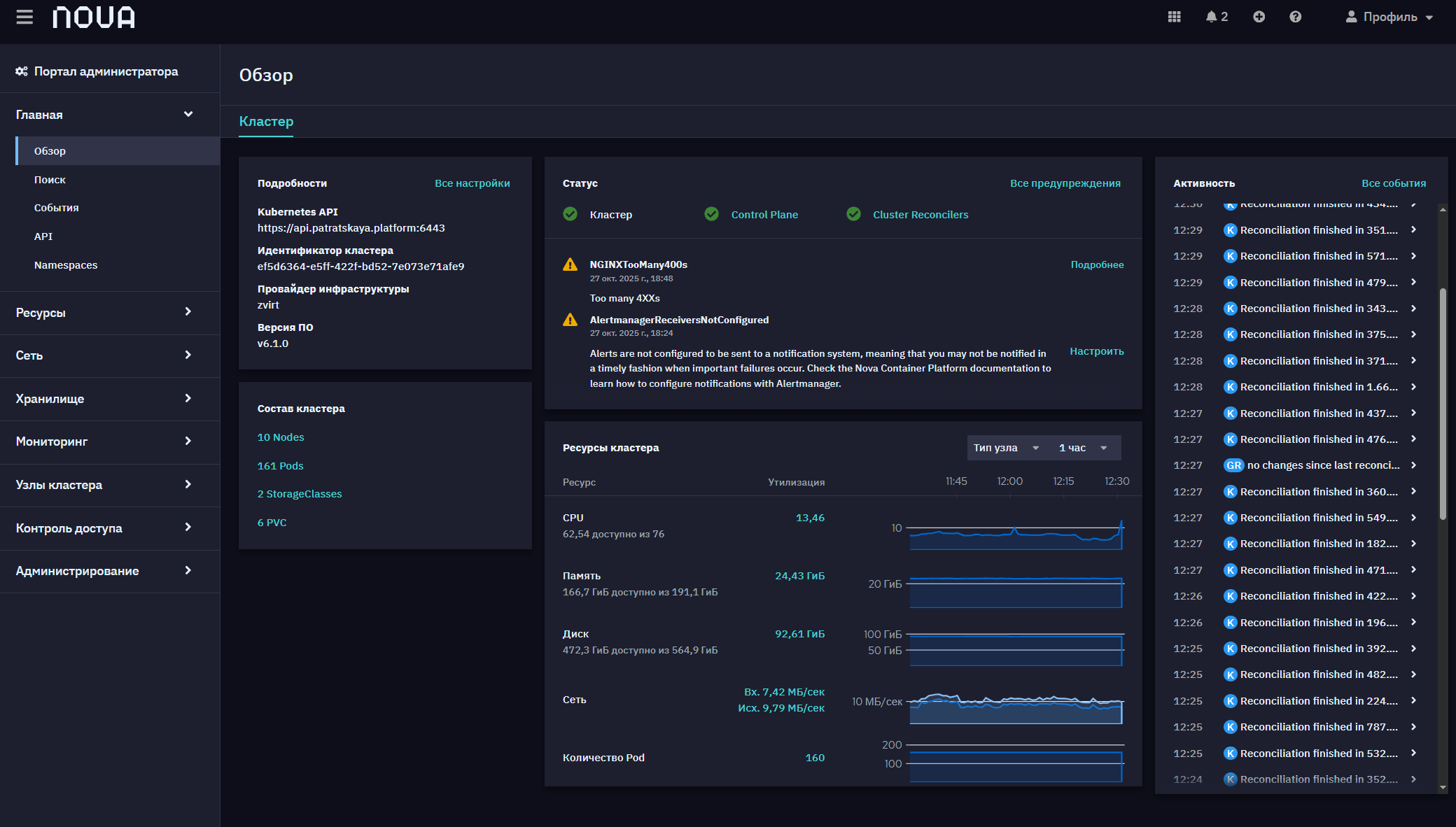Open the Тип узла dropdown
Image resolution: width=1456 pixels, height=827 pixels.
coord(1006,448)
